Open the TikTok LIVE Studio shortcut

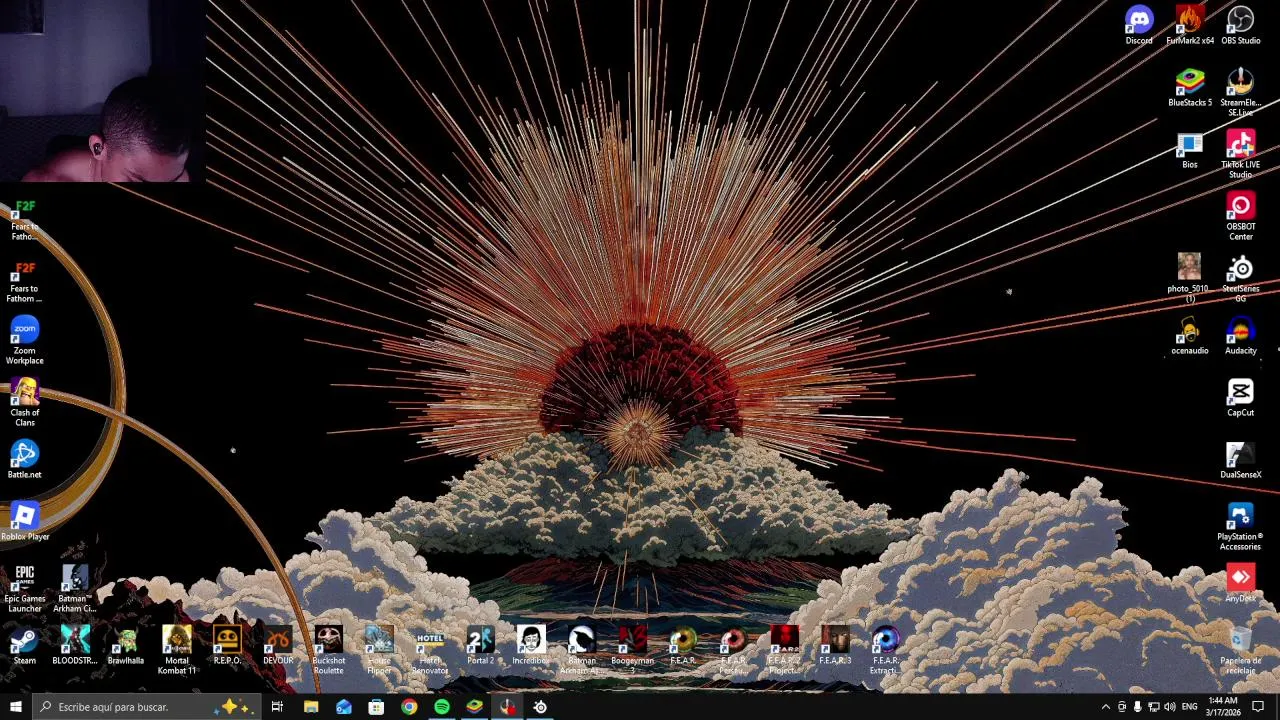(1240, 155)
